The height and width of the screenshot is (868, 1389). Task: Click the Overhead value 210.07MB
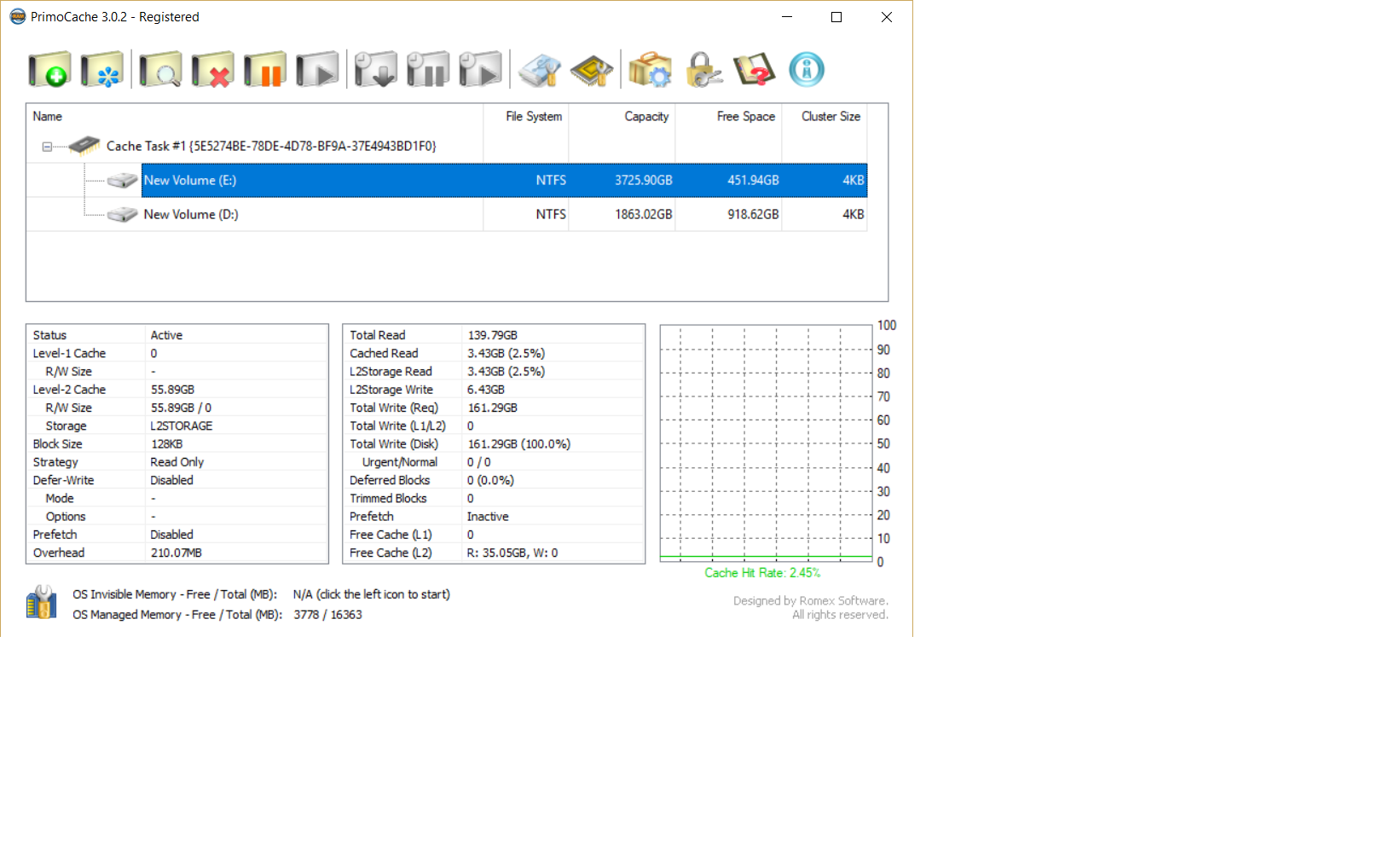tap(177, 553)
